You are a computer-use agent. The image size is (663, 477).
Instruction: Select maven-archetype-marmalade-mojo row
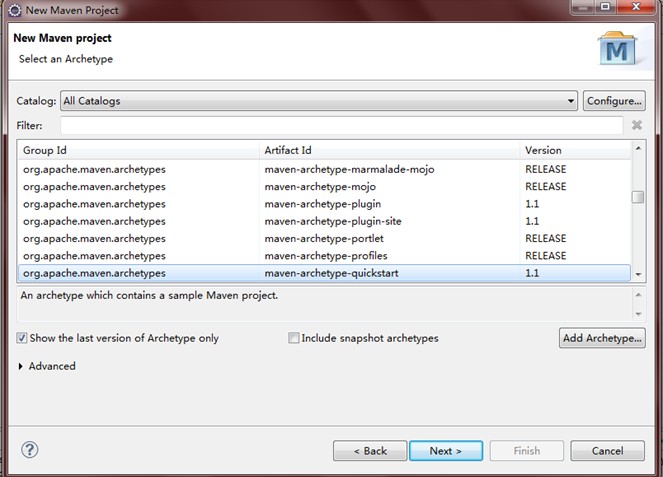pos(324,169)
